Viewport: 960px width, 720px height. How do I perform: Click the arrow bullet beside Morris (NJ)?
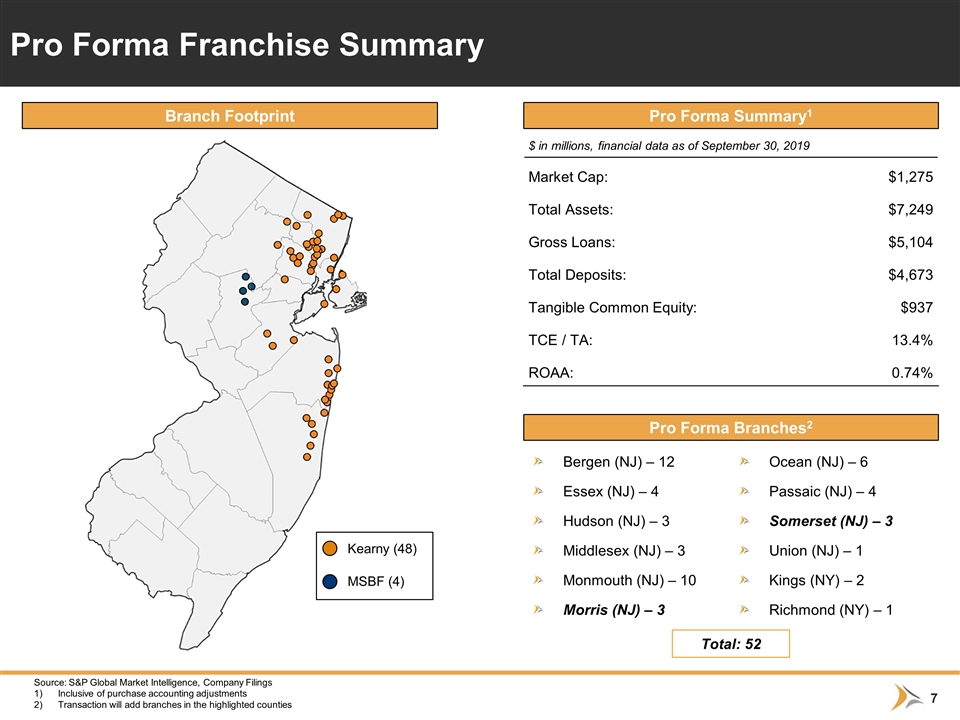tap(538, 610)
